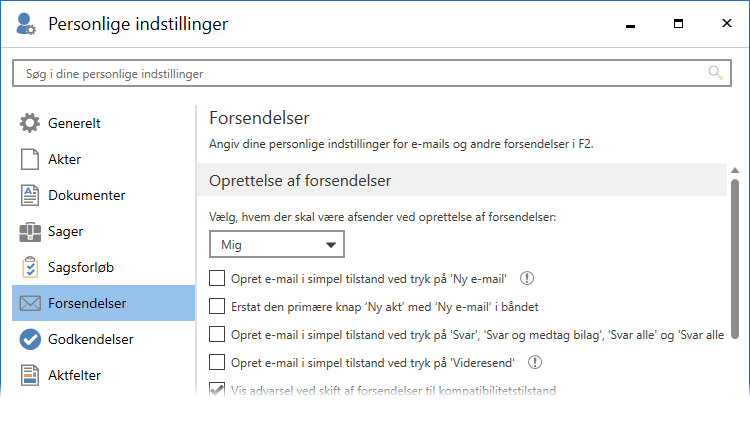The width and height of the screenshot is (750, 422).
Task: Click the settings panel vertical scrollbar
Action: (735, 260)
